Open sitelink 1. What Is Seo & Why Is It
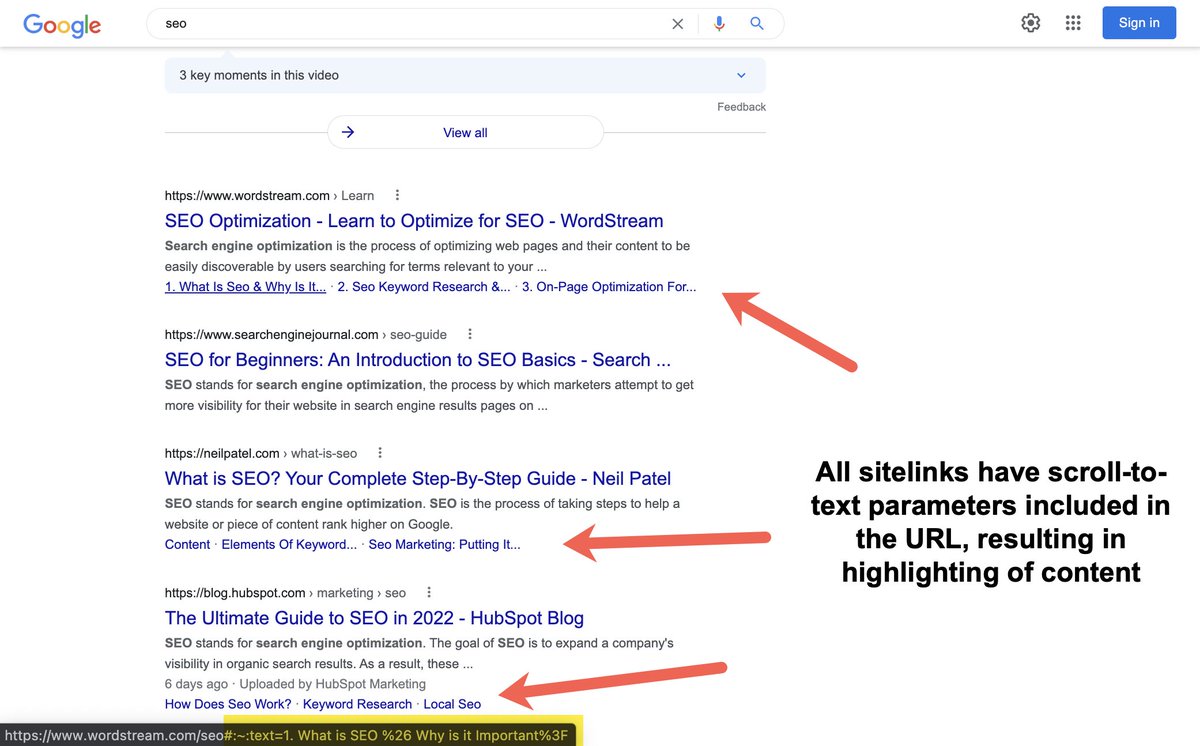 (245, 287)
